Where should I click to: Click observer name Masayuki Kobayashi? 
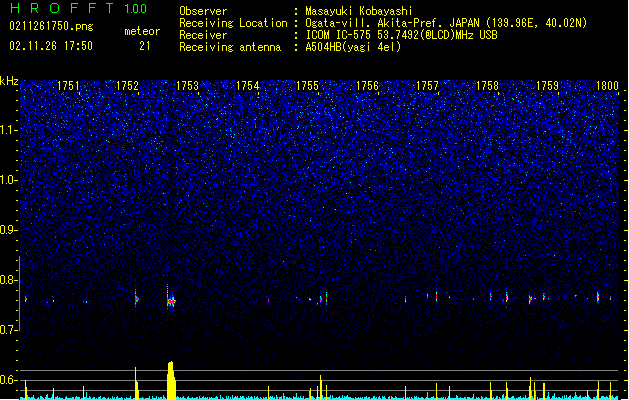tap(359, 11)
